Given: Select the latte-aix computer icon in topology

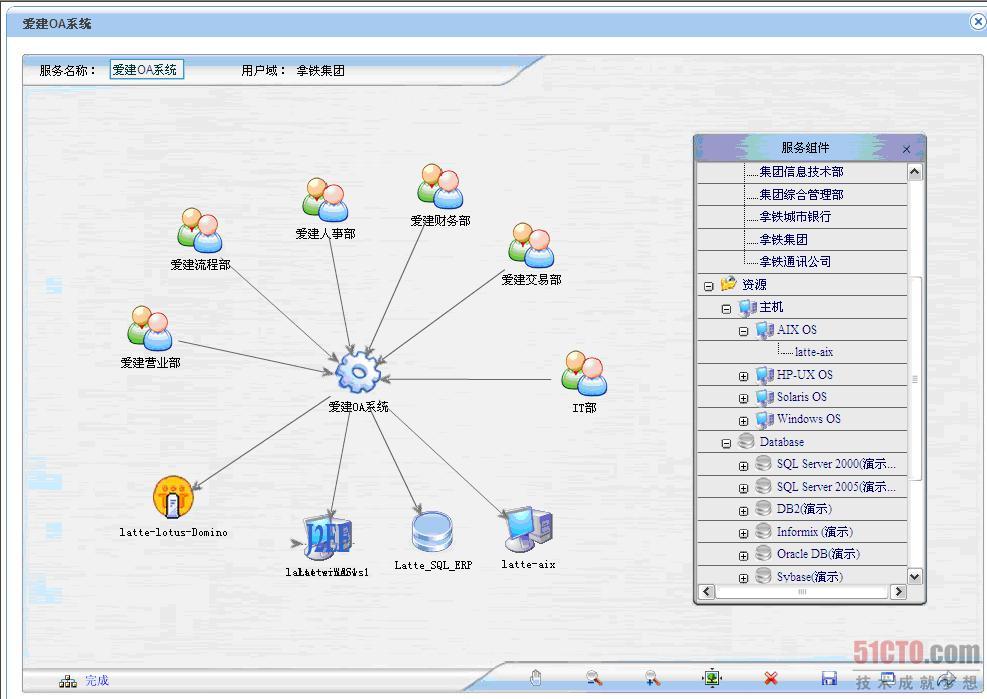Looking at the screenshot, I should (x=529, y=530).
